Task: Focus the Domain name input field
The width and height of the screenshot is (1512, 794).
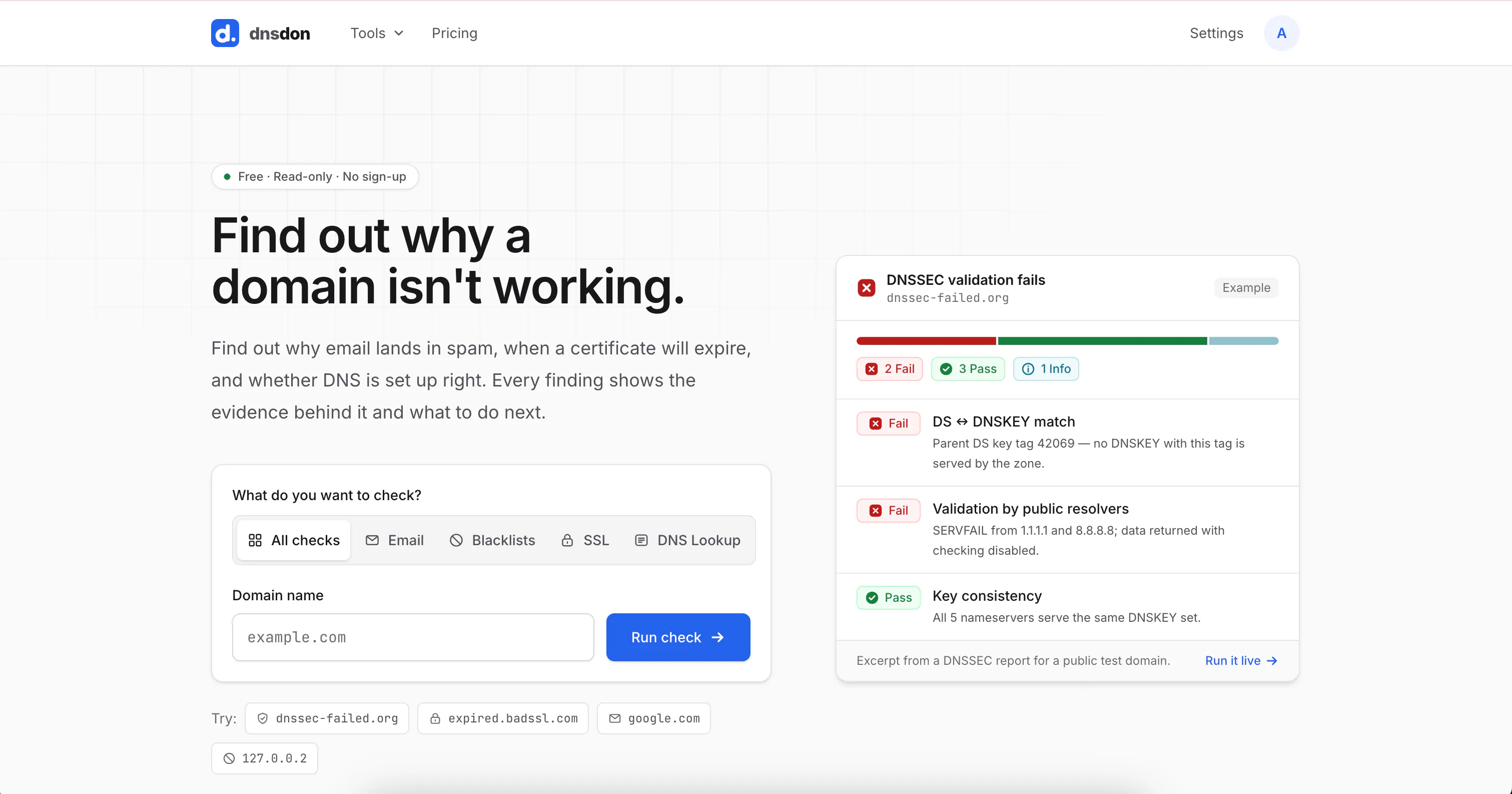Action: (x=413, y=637)
